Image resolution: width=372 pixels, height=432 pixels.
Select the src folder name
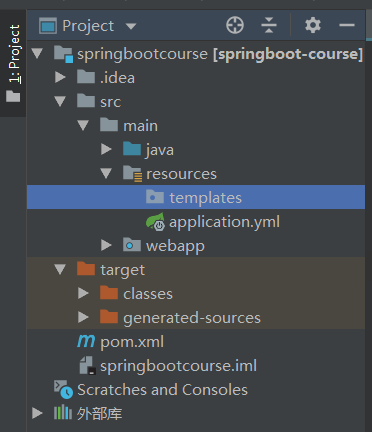pos(110,102)
